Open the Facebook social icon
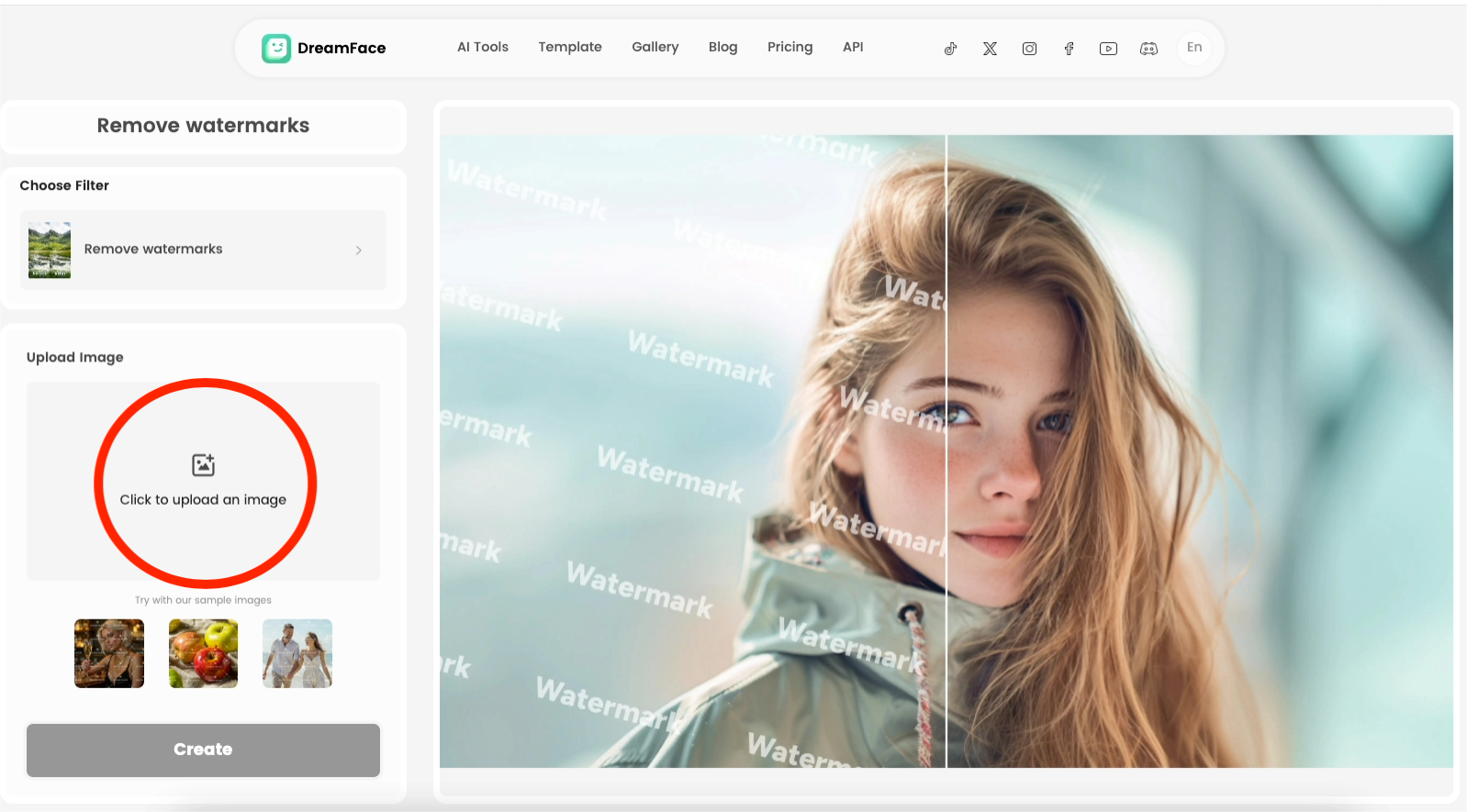The width and height of the screenshot is (1467, 812). coord(1069,49)
